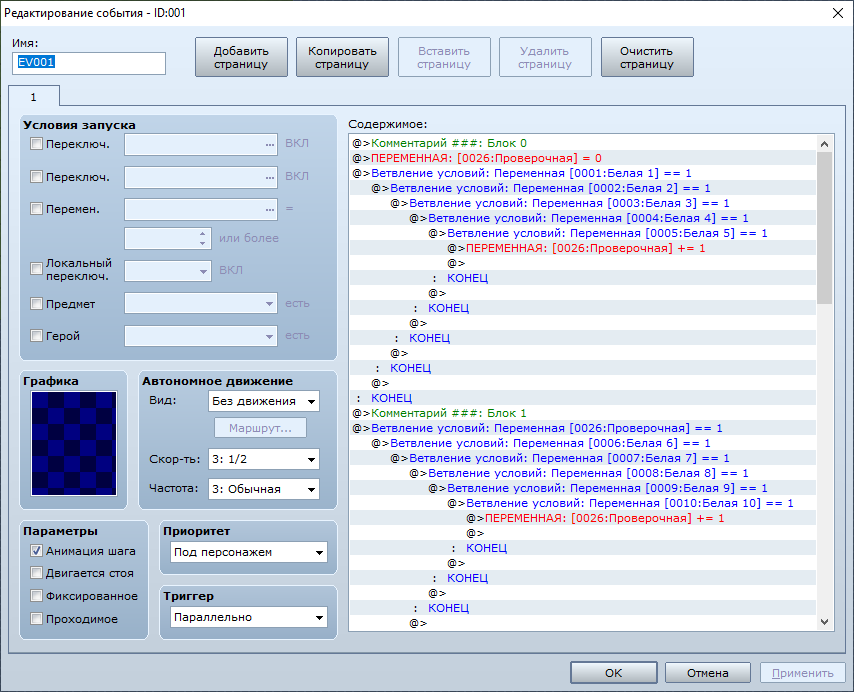This screenshot has width=854, height=692.
Task: Click the Копировать страницу button
Action: [x=342, y=57]
